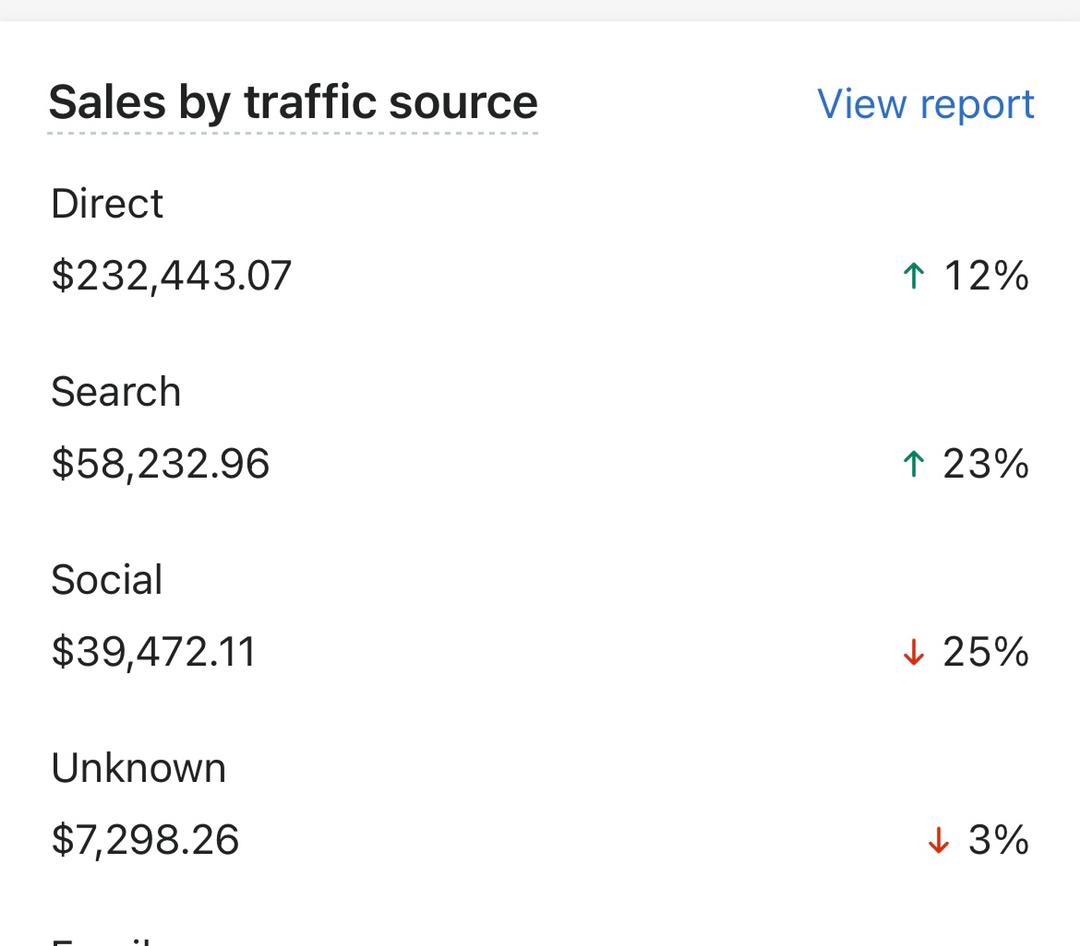Click the dotted underline beneath the card title
The image size is (1080, 946).
[293, 133]
